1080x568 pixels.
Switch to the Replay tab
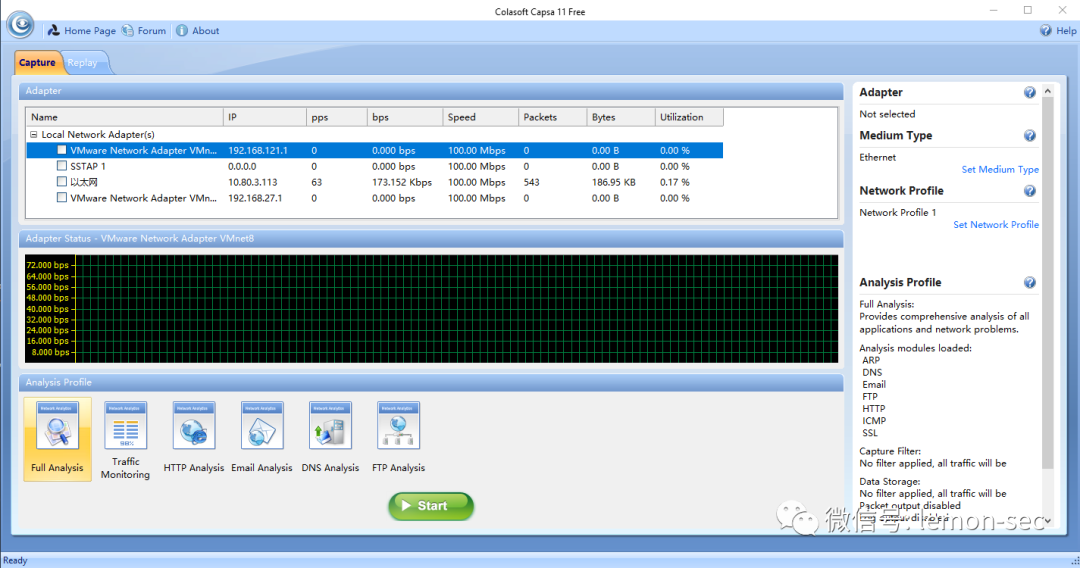coord(83,63)
